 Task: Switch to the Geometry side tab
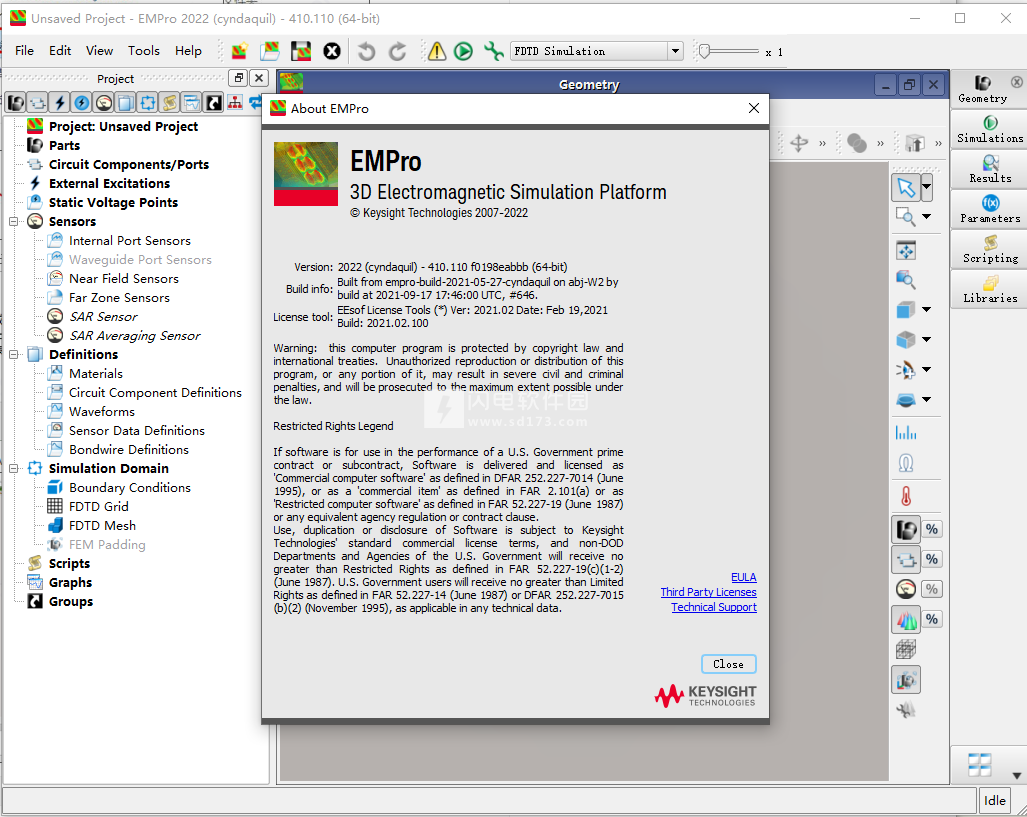[x=984, y=89]
